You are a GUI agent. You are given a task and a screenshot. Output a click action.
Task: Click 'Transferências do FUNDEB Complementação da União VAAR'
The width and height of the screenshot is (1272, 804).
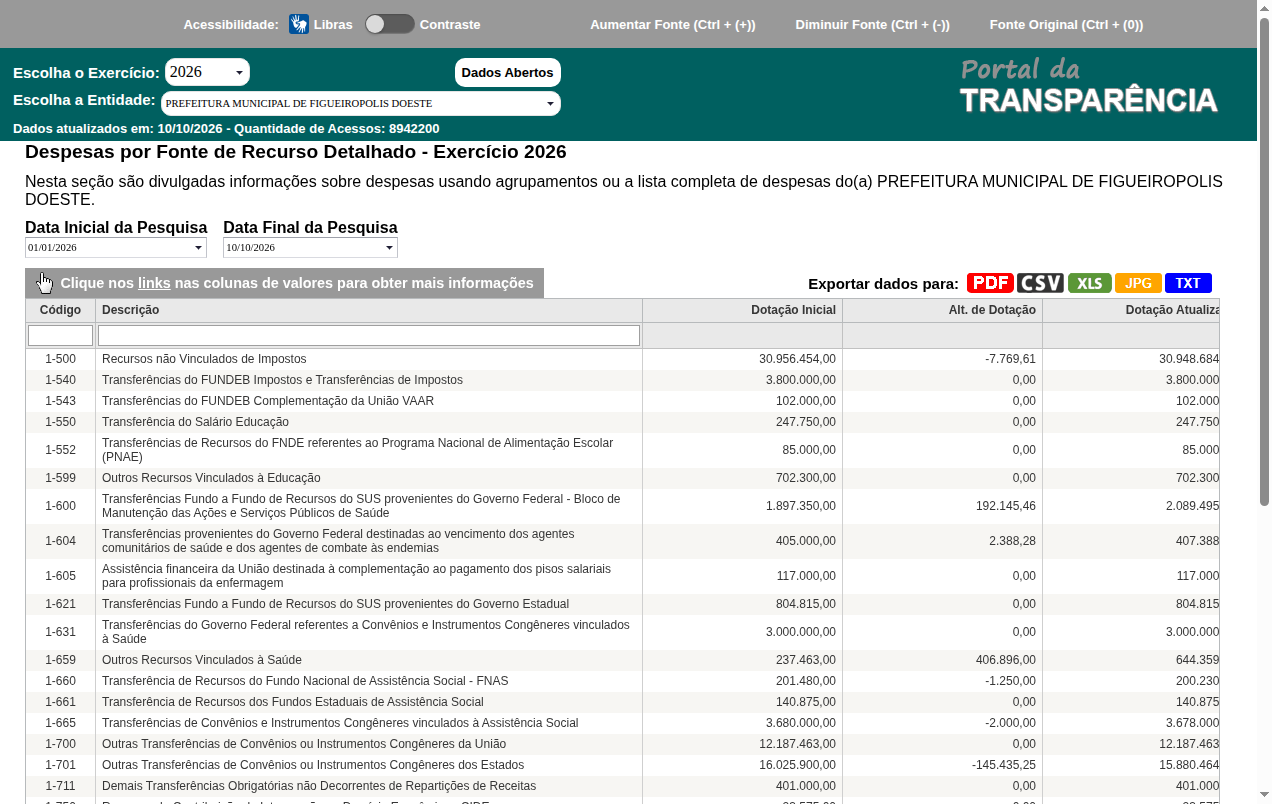(x=268, y=401)
